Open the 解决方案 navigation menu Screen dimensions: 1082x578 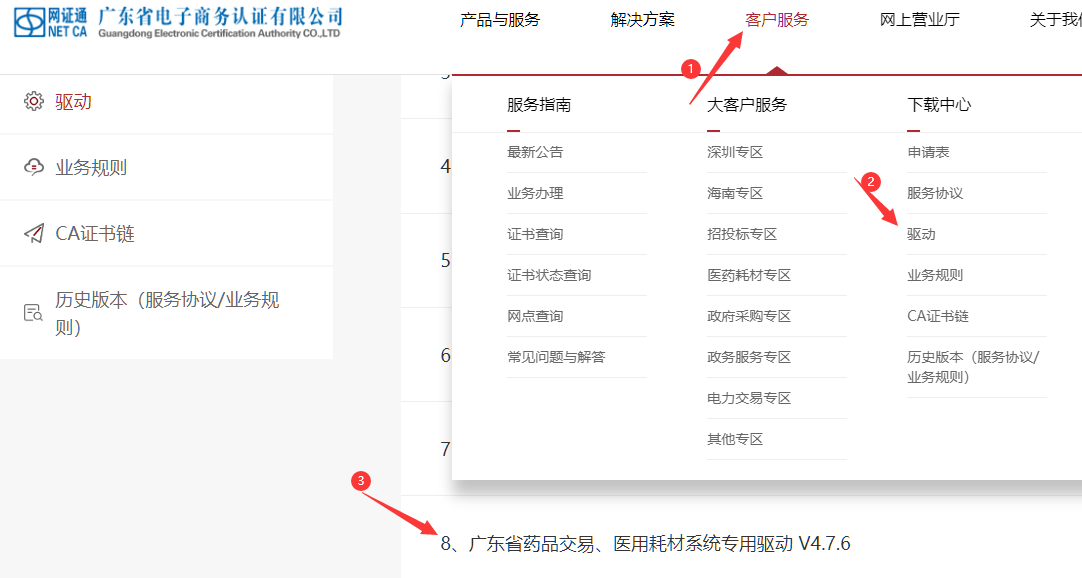[643, 20]
